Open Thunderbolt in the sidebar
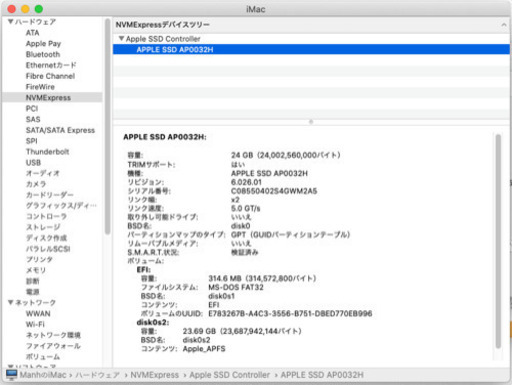Screen dimensions: 512x385 48,152
